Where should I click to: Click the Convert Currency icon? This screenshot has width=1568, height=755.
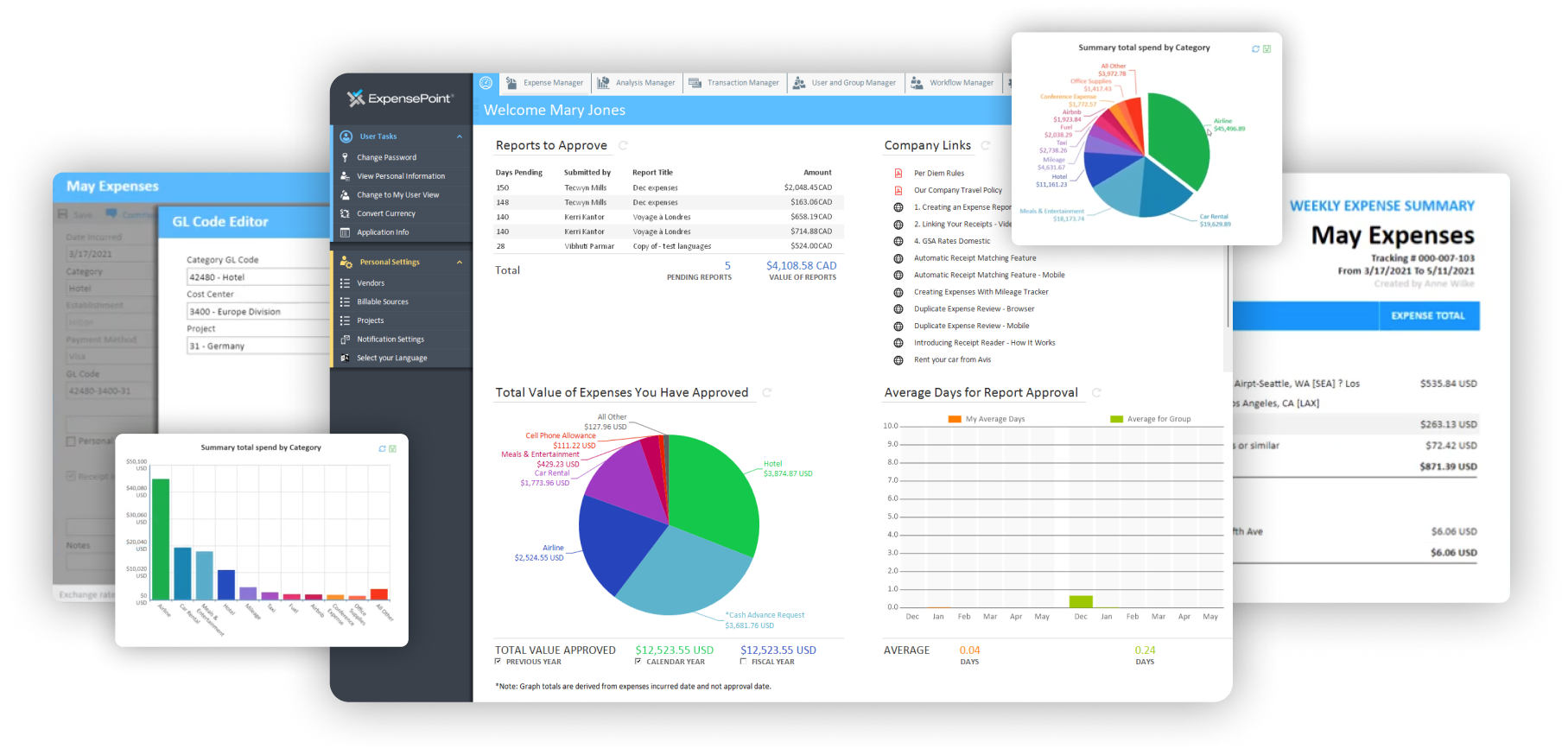(345, 213)
